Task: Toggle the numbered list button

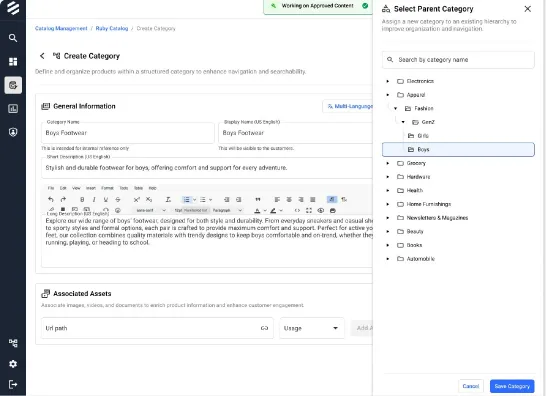Action: click(x=203, y=200)
